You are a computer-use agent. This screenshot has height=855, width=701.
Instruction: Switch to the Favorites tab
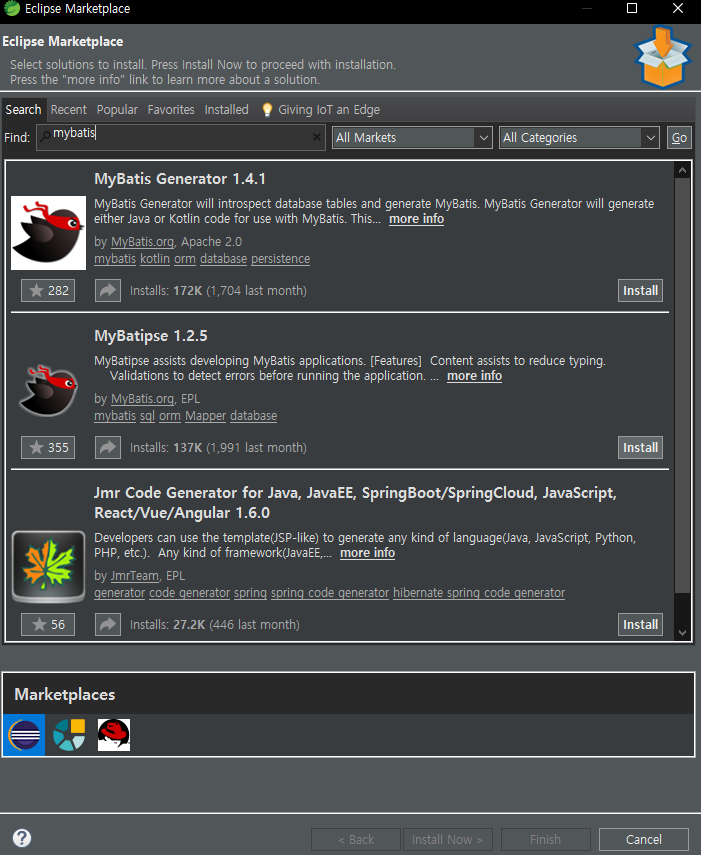171,110
